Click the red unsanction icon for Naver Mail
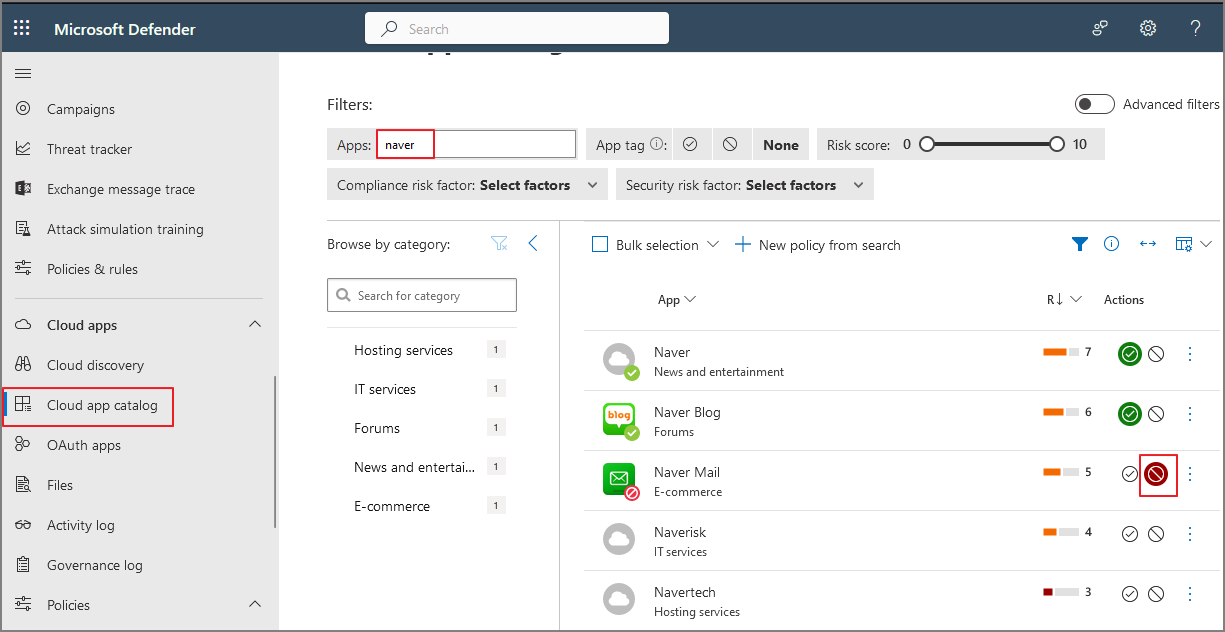The width and height of the screenshot is (1225, 632). (x=1157, y=474)
